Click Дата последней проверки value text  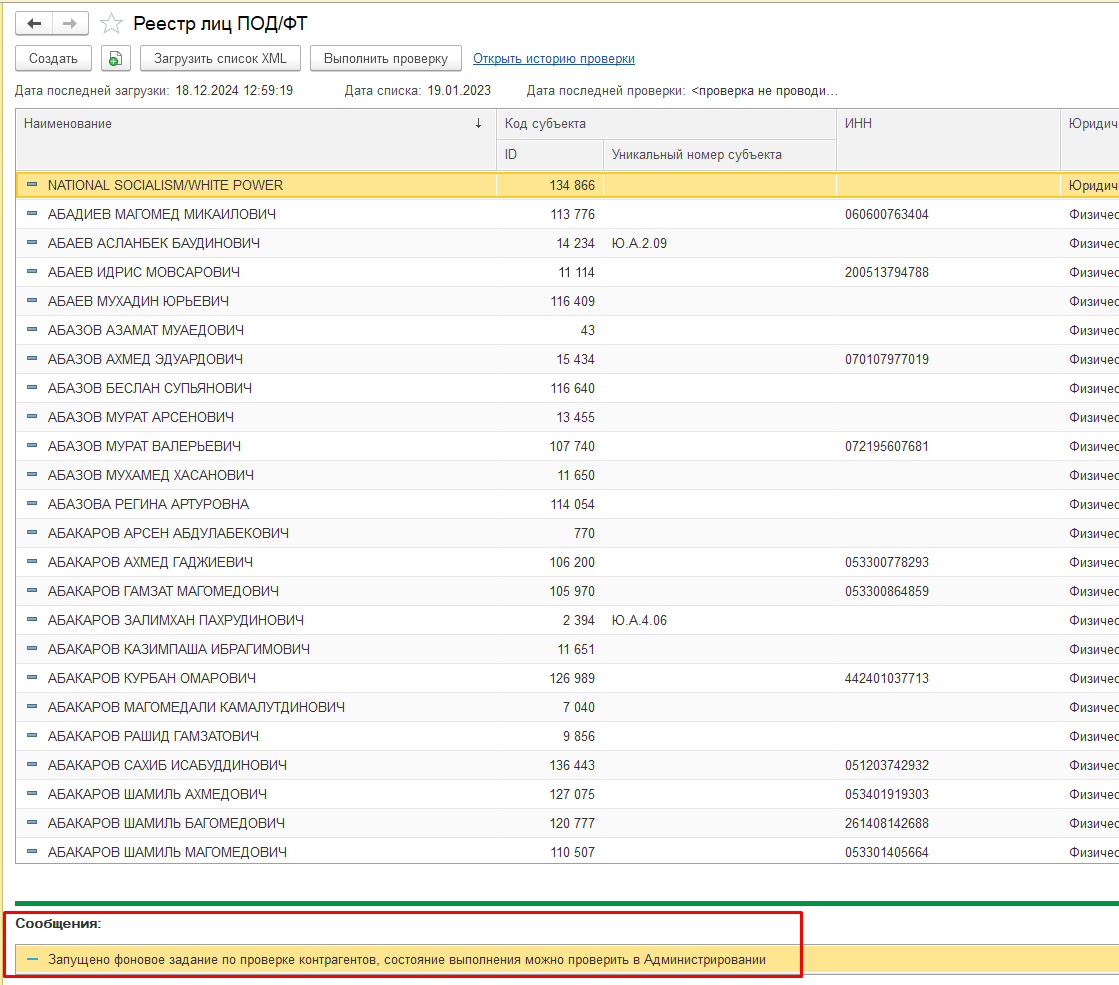(x=764, y=91)
